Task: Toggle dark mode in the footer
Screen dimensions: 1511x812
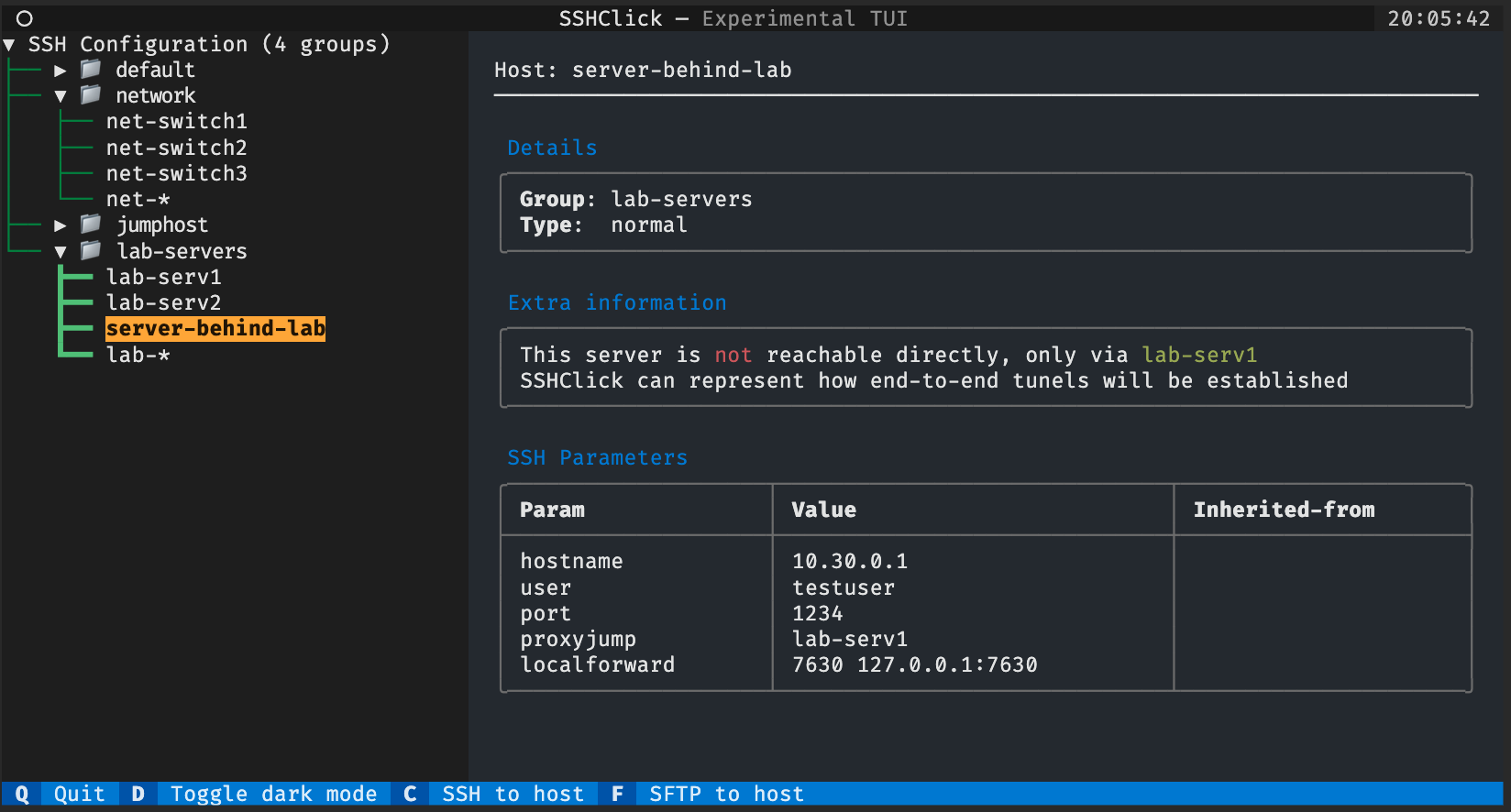Action: tap(273, 794)
